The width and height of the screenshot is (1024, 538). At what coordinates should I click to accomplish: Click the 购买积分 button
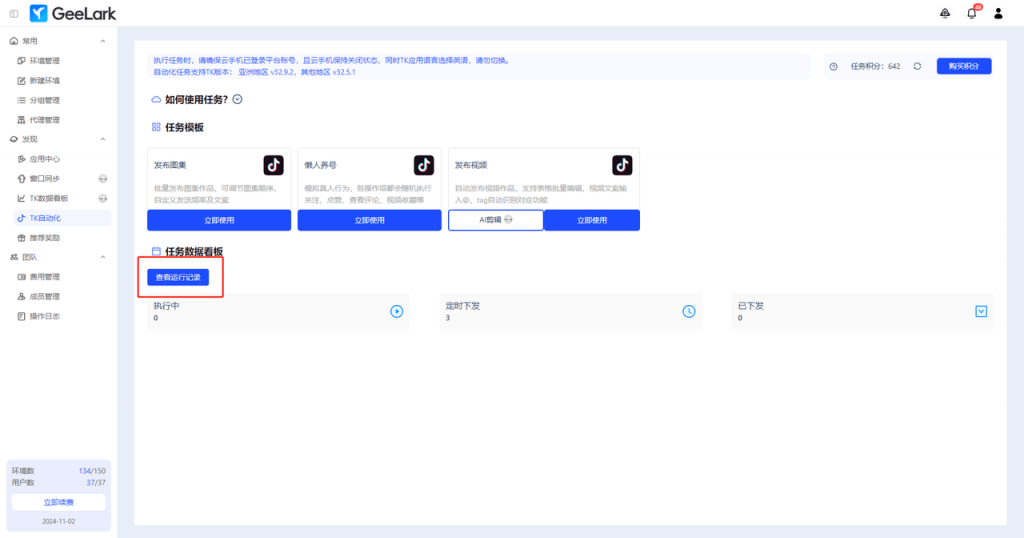(964, 66)
